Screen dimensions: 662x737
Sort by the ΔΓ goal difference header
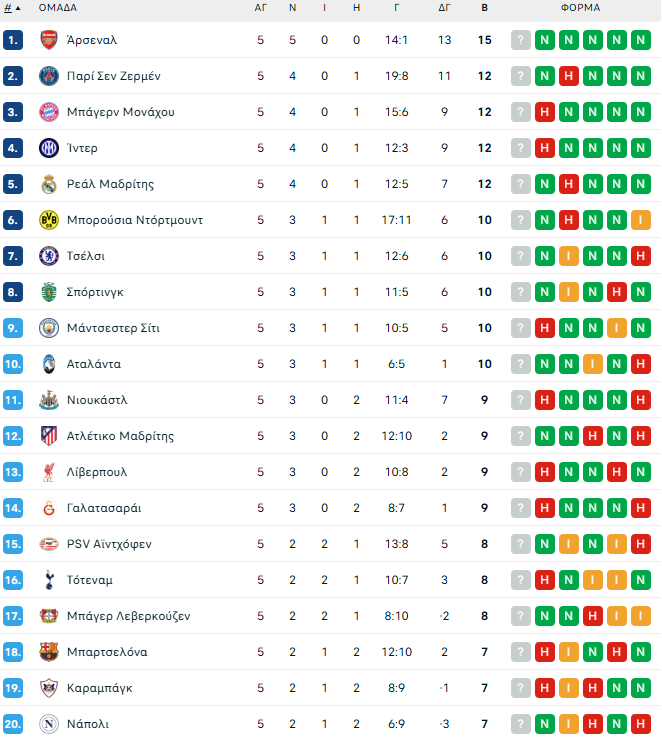point(445,7)
